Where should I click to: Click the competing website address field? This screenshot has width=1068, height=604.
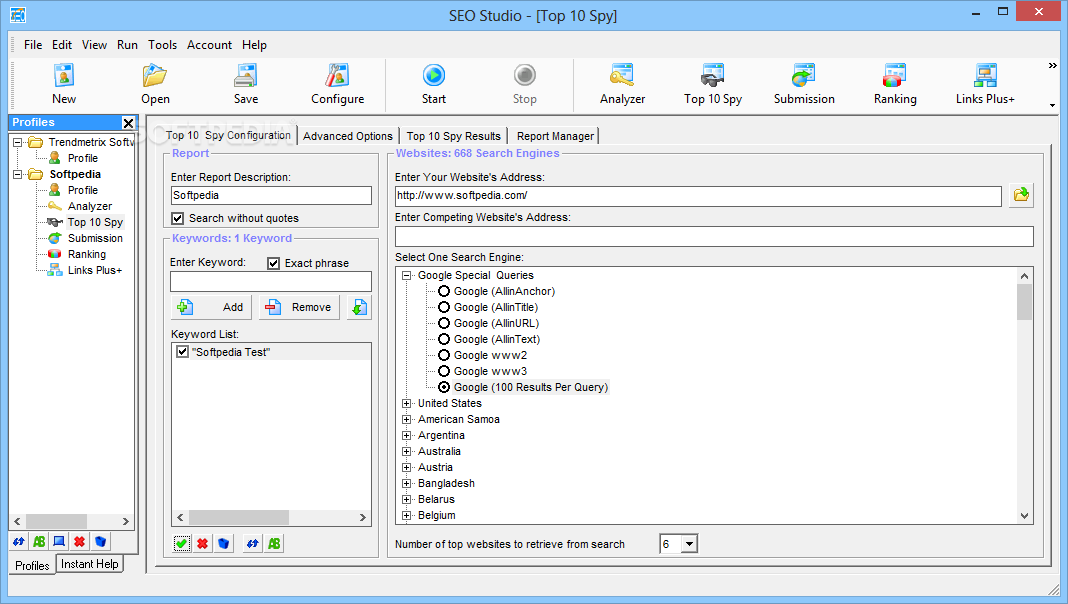point(714,236)
